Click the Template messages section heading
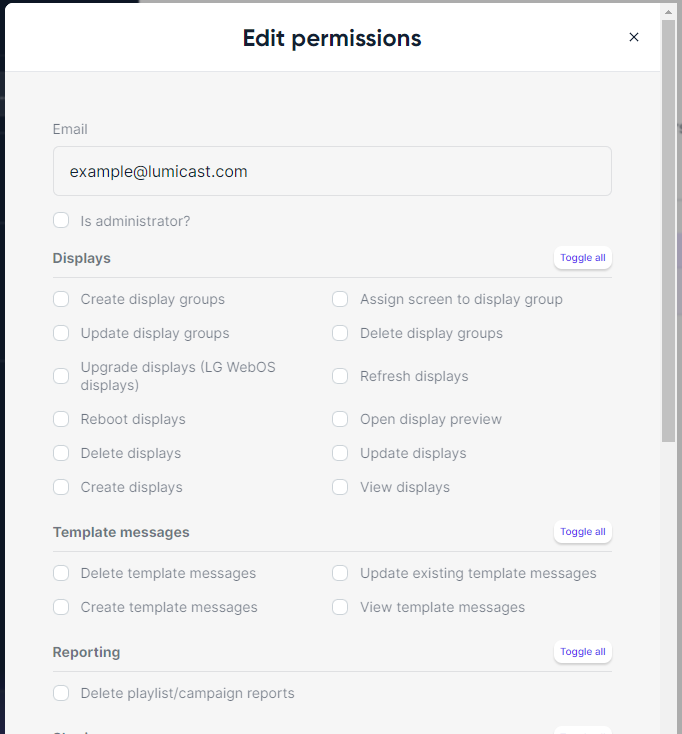Image resolution: width=682 pixels, height=734 pixels. [x=121, y=532]
